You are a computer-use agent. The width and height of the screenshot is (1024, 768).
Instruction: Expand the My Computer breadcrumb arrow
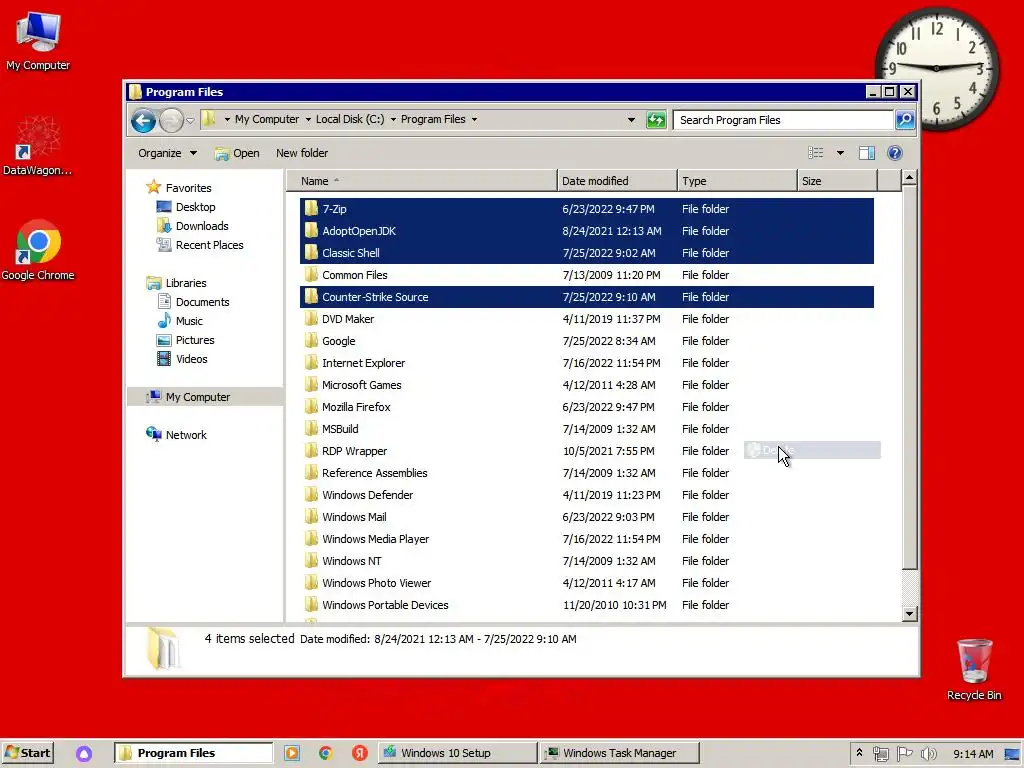pyautogui.click(x=308, y=120)
